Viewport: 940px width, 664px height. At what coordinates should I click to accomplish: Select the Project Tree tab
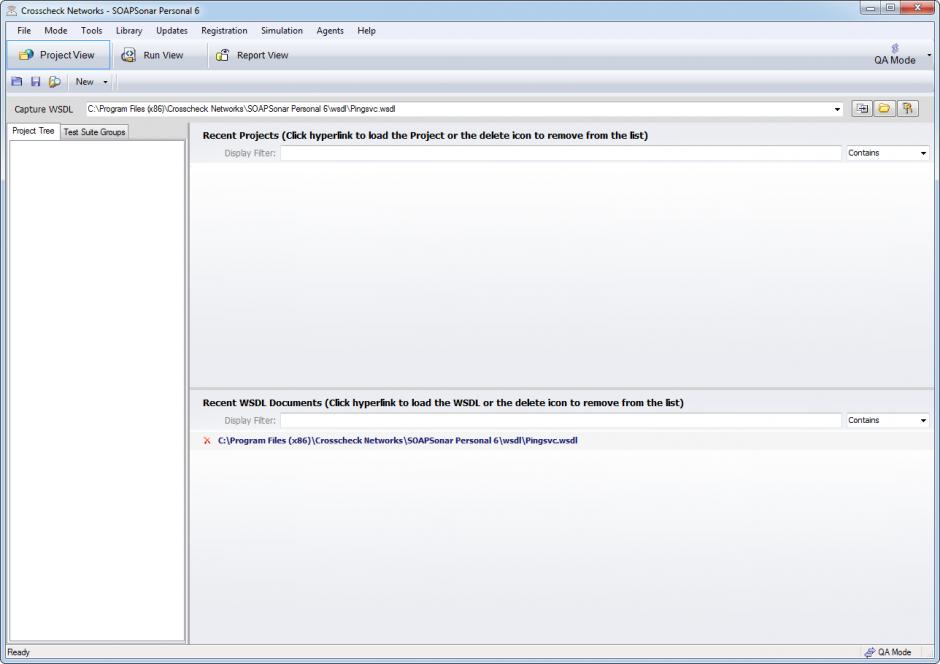click(33, 131)
